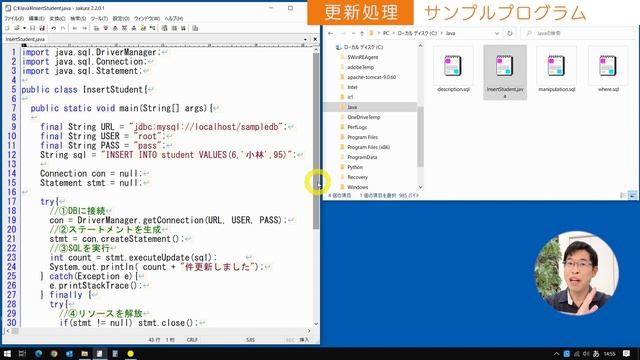
Task: Open the ファイル(F) menu in Sakura
Action: tap(14, 18)
